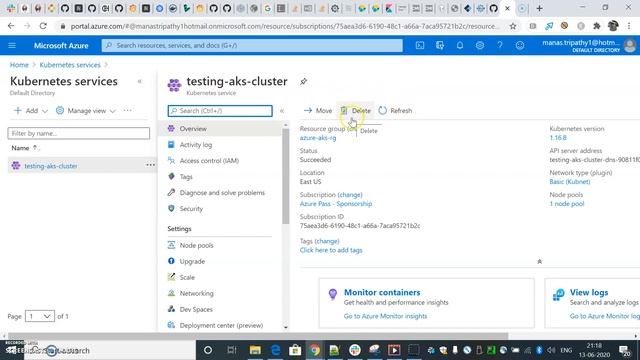Collapse the resource menu with double chevron

(282, 111)
